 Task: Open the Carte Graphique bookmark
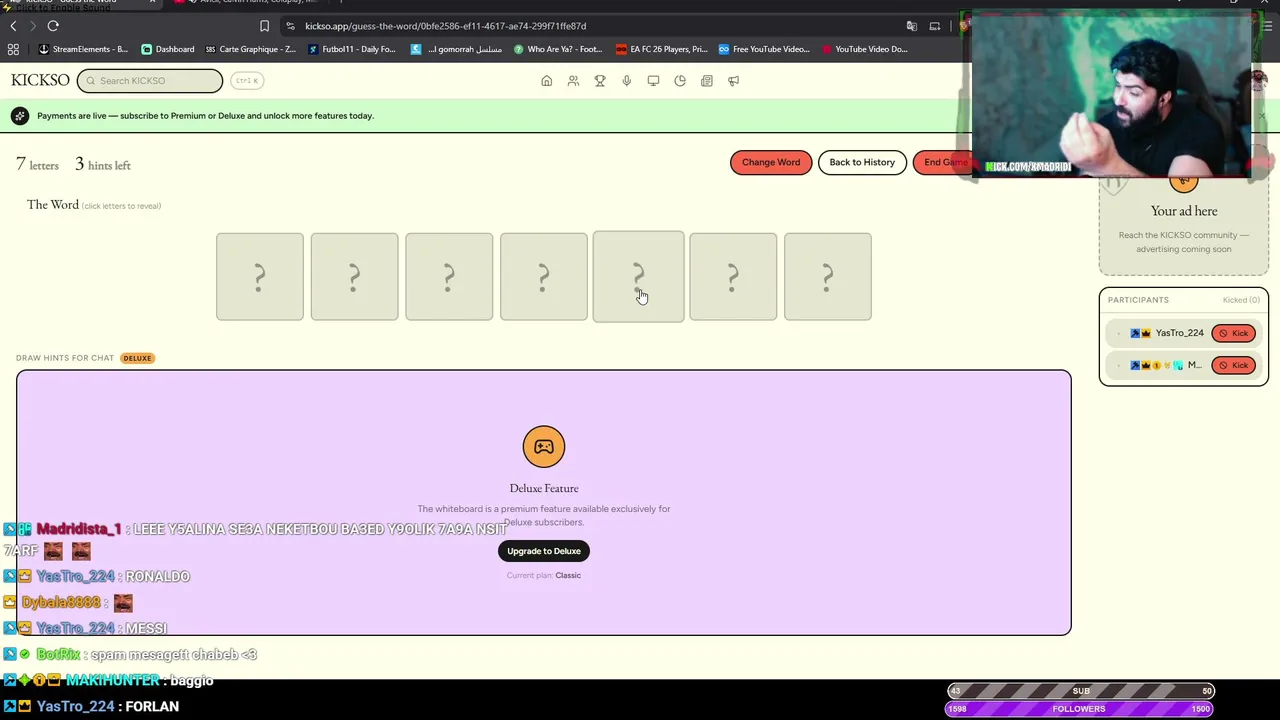(x=251, y=49)
